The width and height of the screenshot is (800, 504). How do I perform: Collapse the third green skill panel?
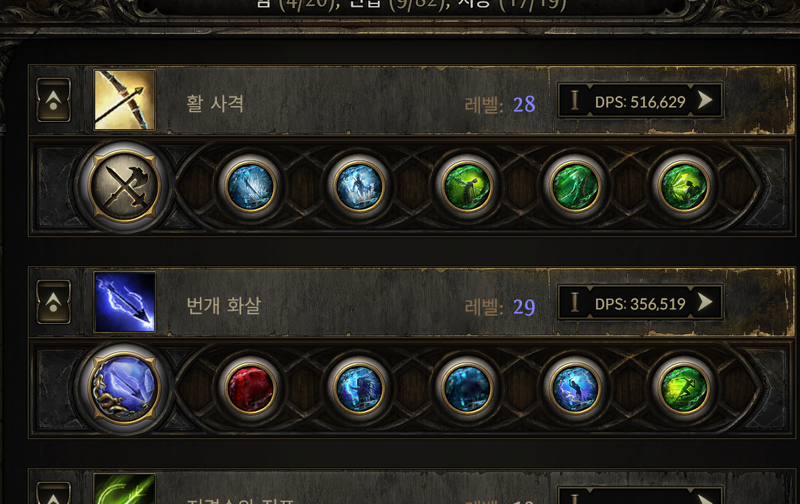pyautogui.click(x=54, y=493)
